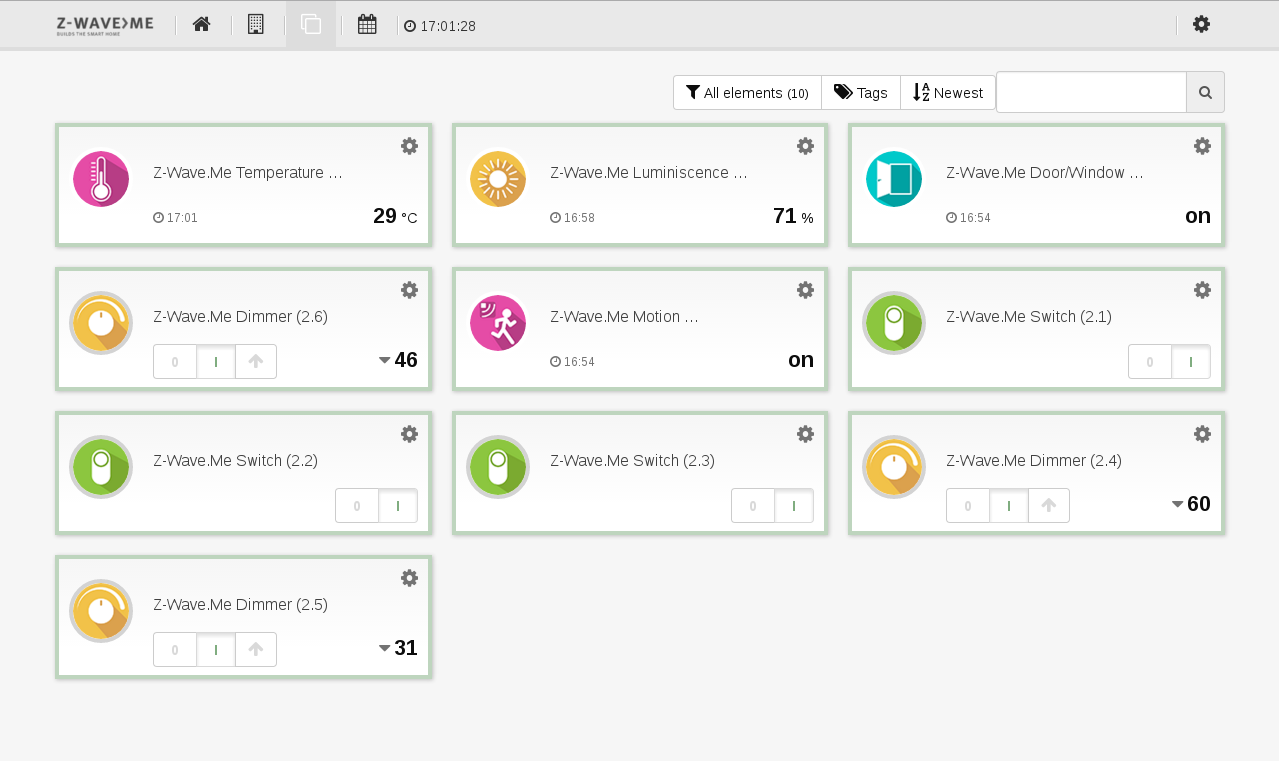Open settings gear of Switch (2.3)

(x=805, y=434)
